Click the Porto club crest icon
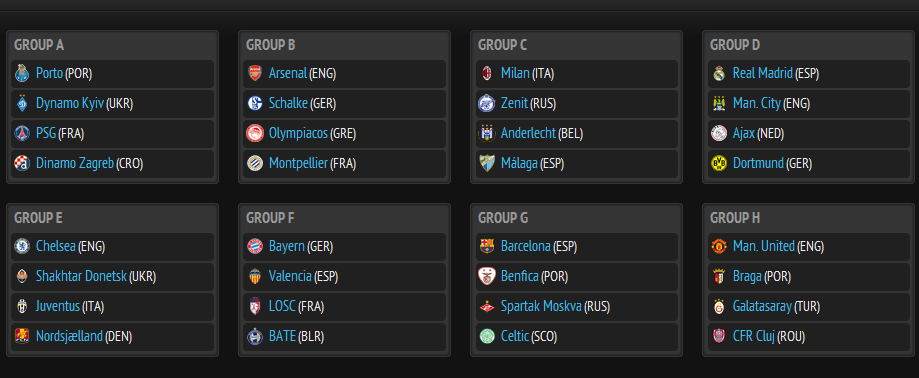This screenshot has height=378, width=919. (x=22, y=73)
